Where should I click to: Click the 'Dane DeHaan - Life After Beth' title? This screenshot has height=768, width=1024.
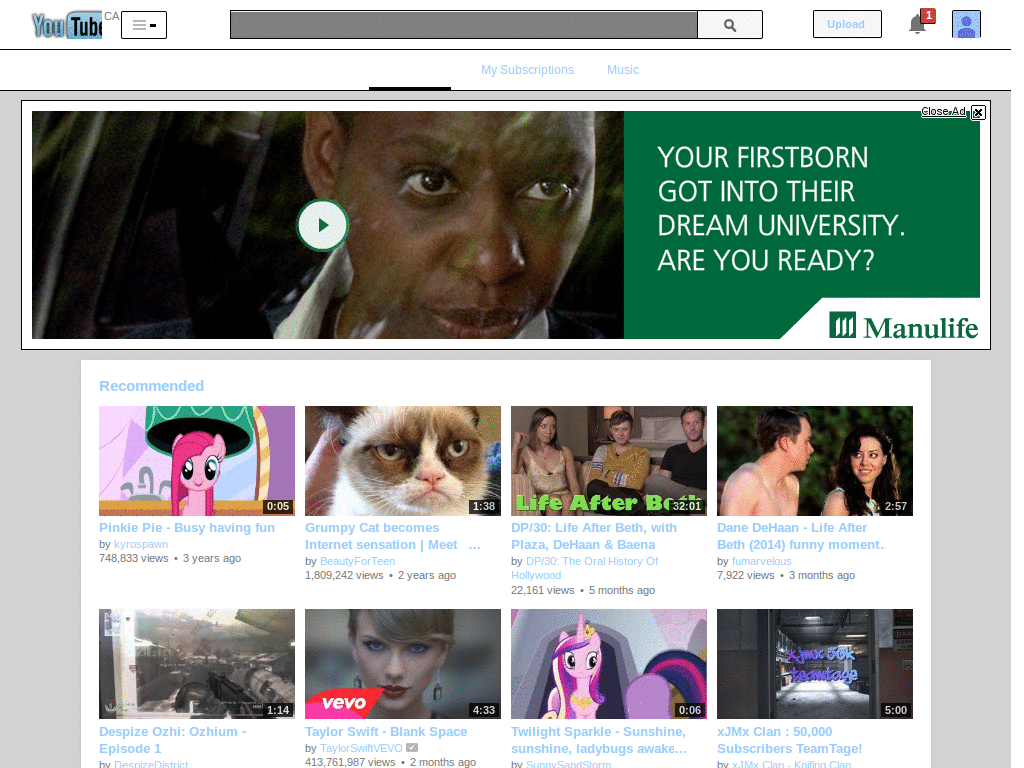click(800, 536)
